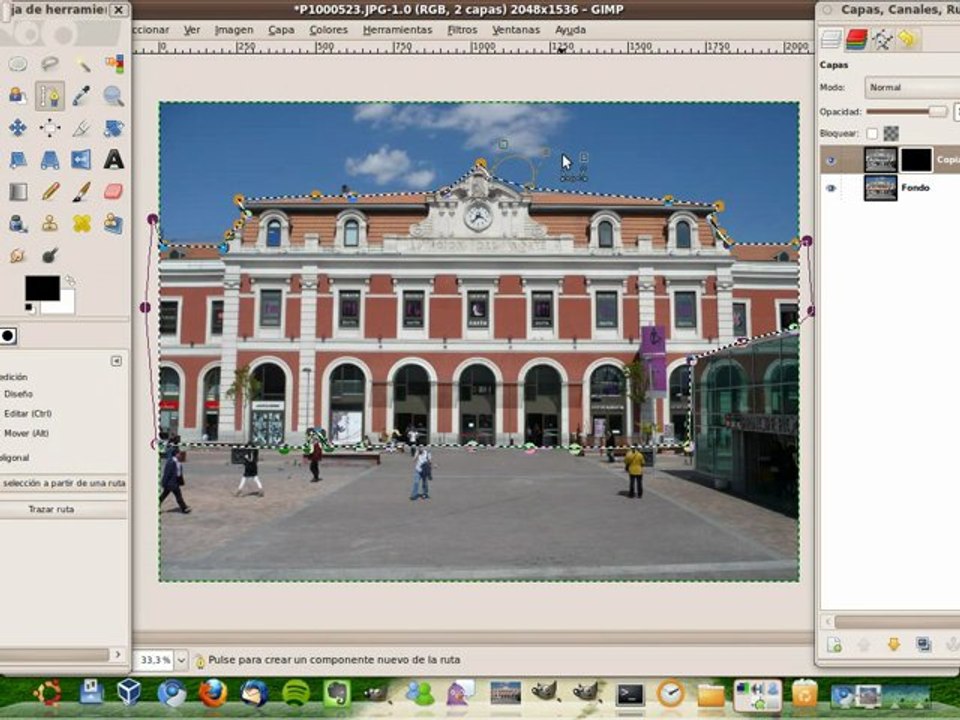Select the Ellipse Select tool

click(x=18, y=64)
